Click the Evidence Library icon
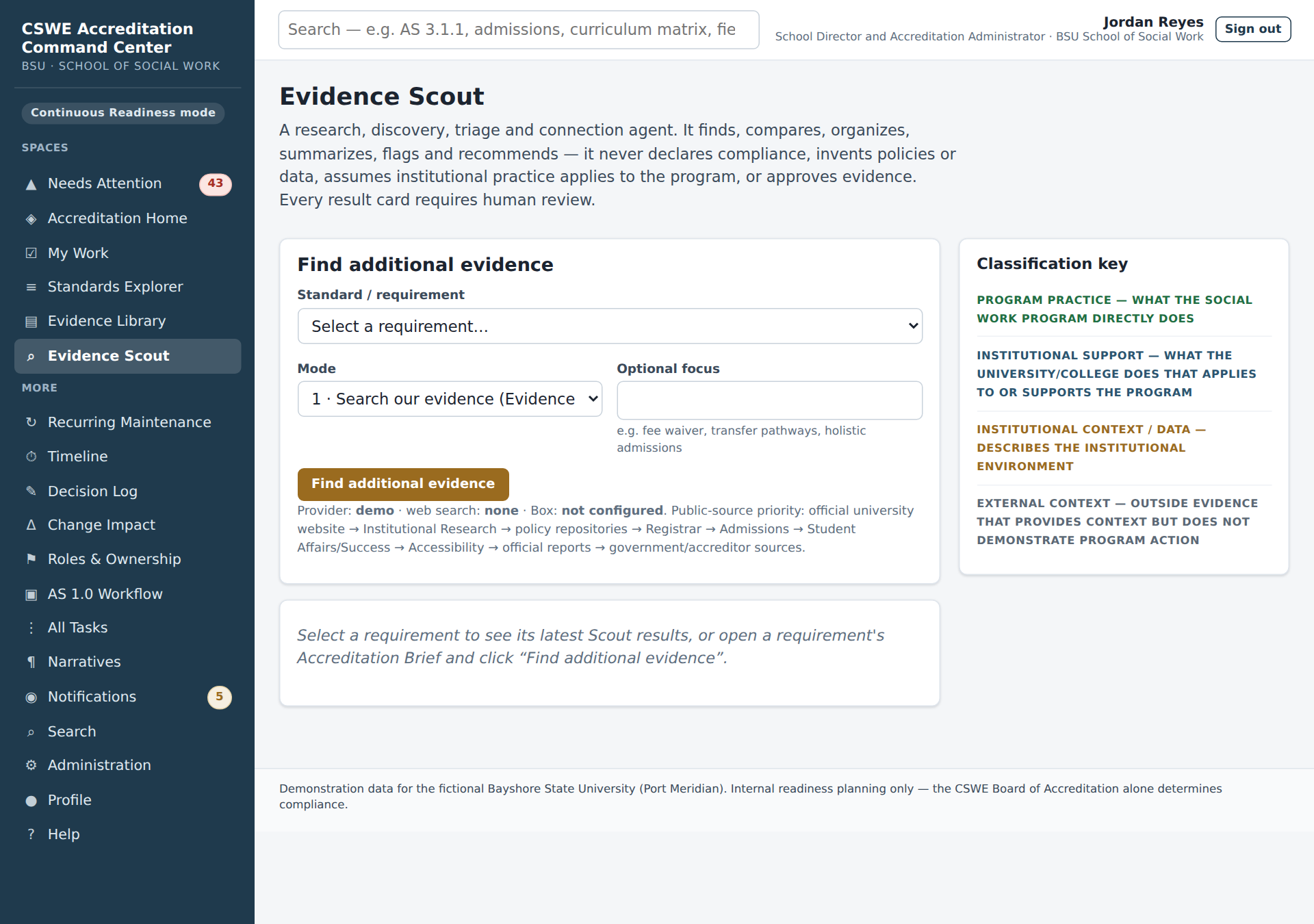 (x=31, y=322)
